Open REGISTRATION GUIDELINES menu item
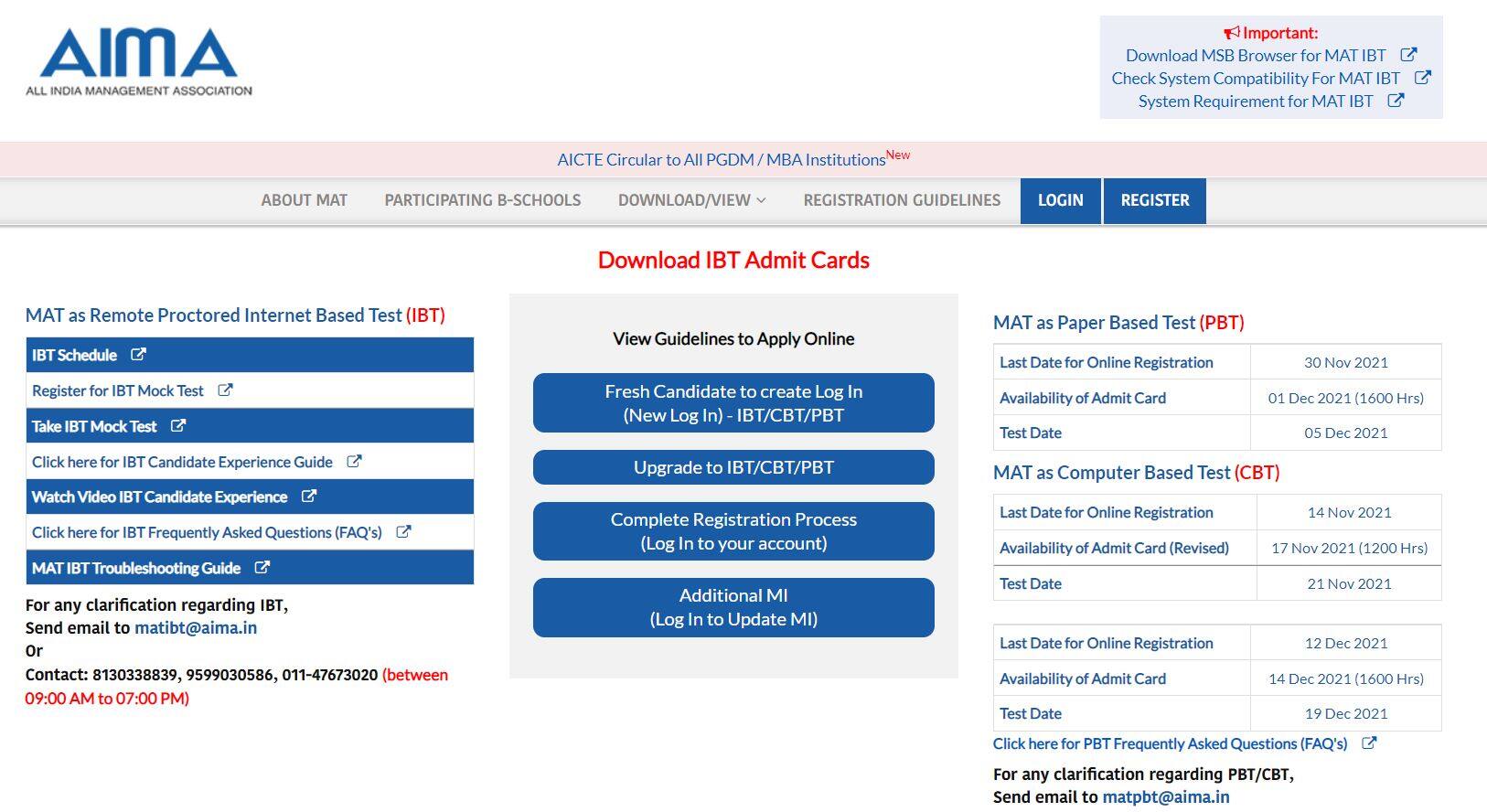The image size is (1487, 812). [902, 200]
